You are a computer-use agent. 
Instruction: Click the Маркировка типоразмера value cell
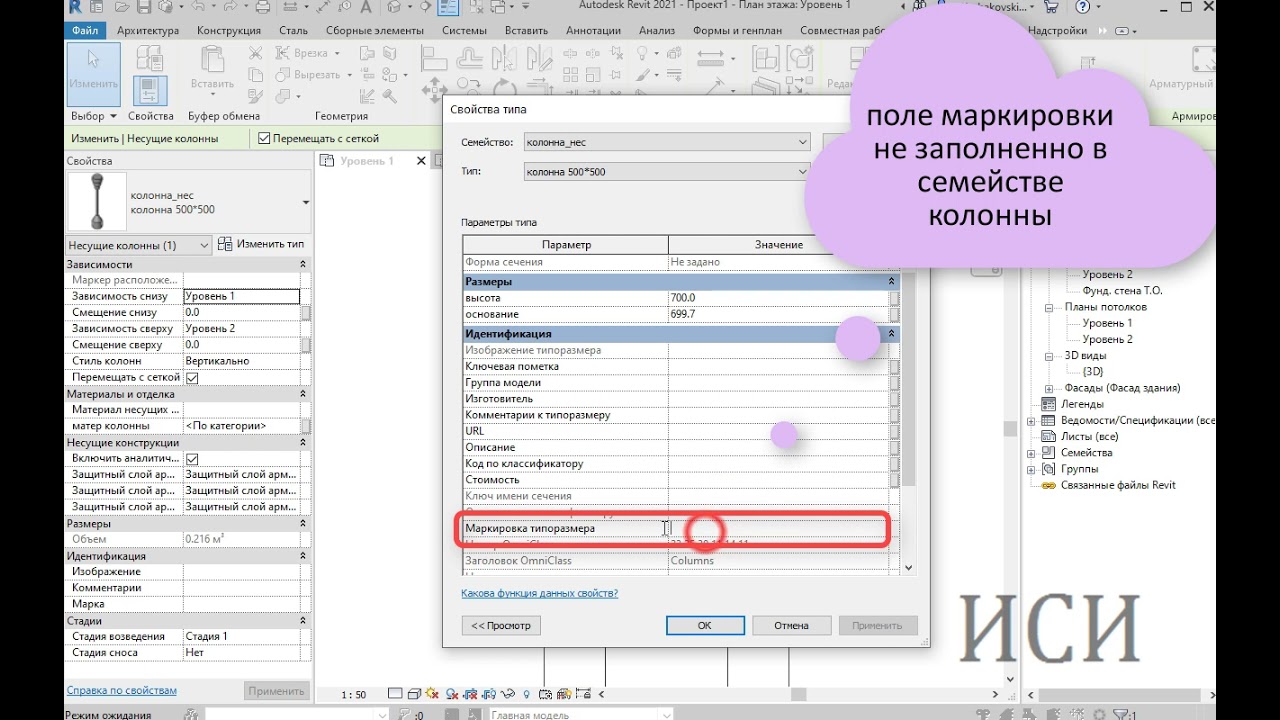pos(779,528)
